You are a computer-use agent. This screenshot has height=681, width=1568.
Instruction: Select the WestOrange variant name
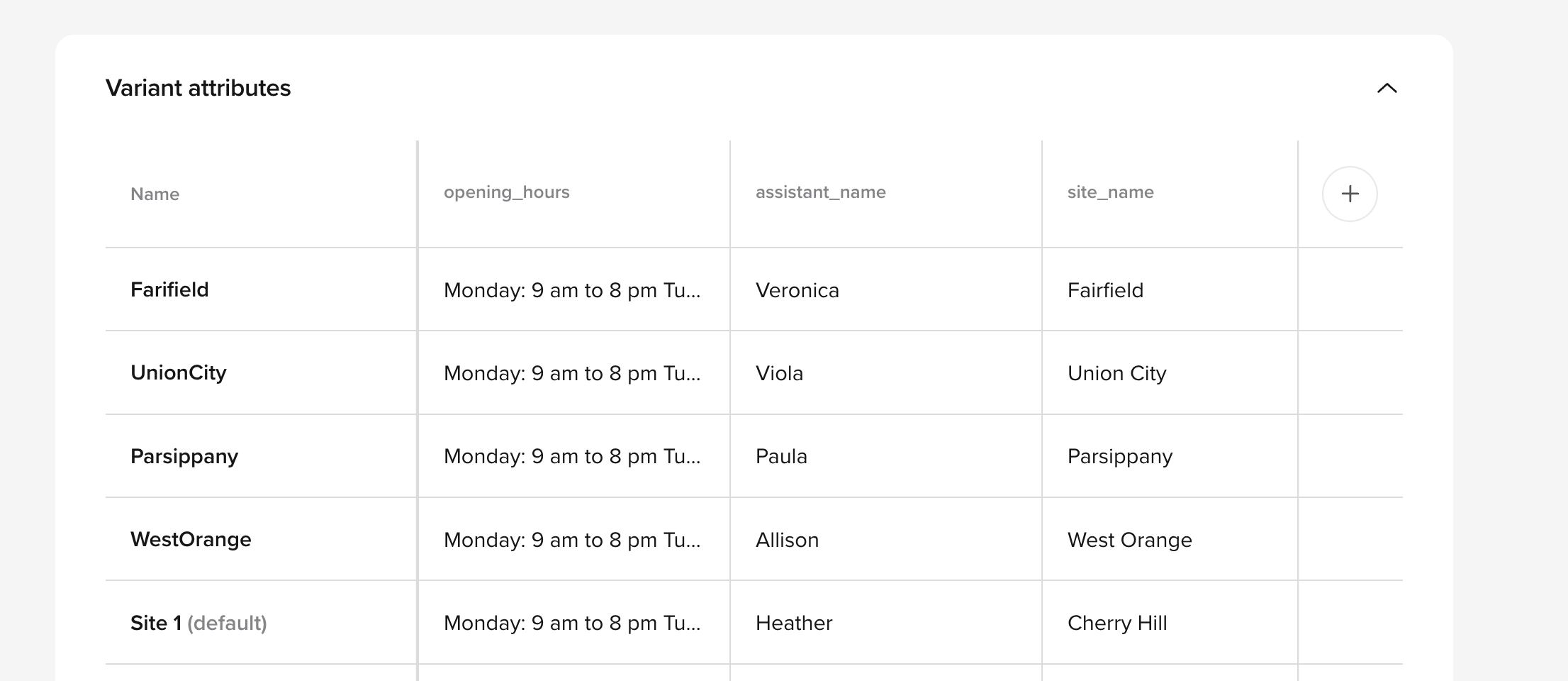pyautogui.click(x=191, y=540)
